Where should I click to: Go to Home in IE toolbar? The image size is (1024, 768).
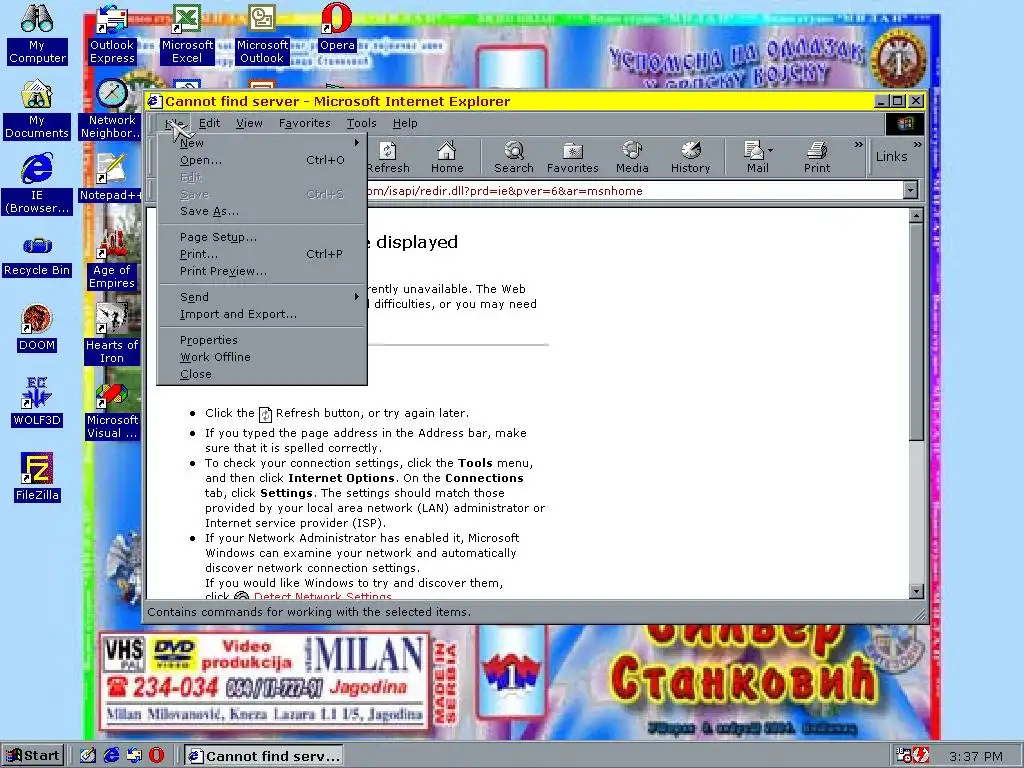(x=447, y=157)
